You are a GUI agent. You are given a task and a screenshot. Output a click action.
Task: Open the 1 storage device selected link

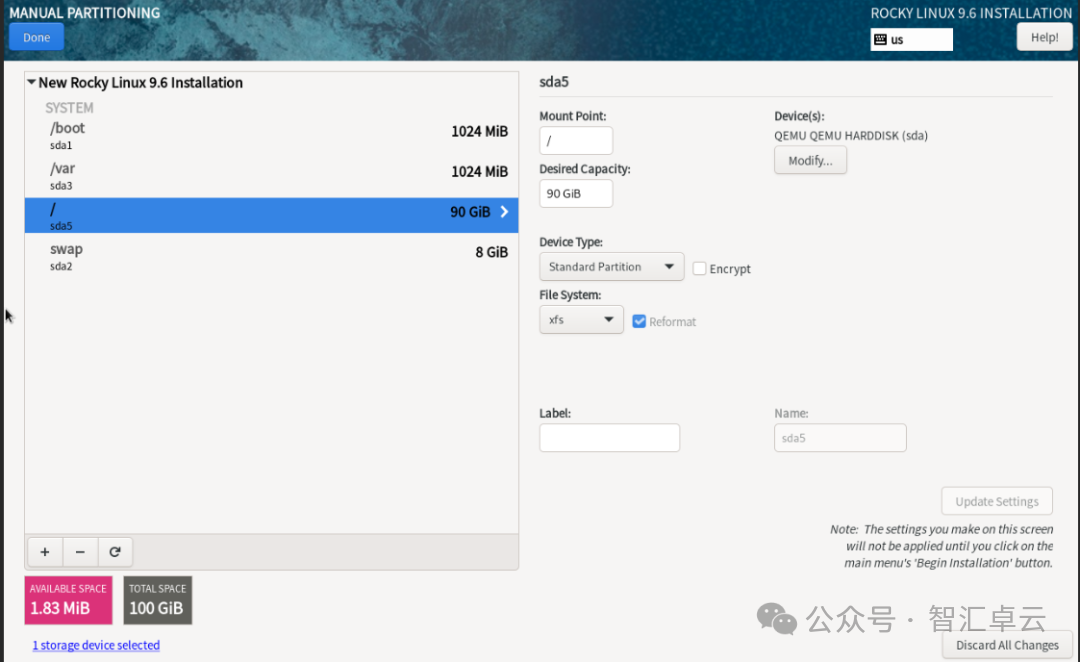click(96, 646)
